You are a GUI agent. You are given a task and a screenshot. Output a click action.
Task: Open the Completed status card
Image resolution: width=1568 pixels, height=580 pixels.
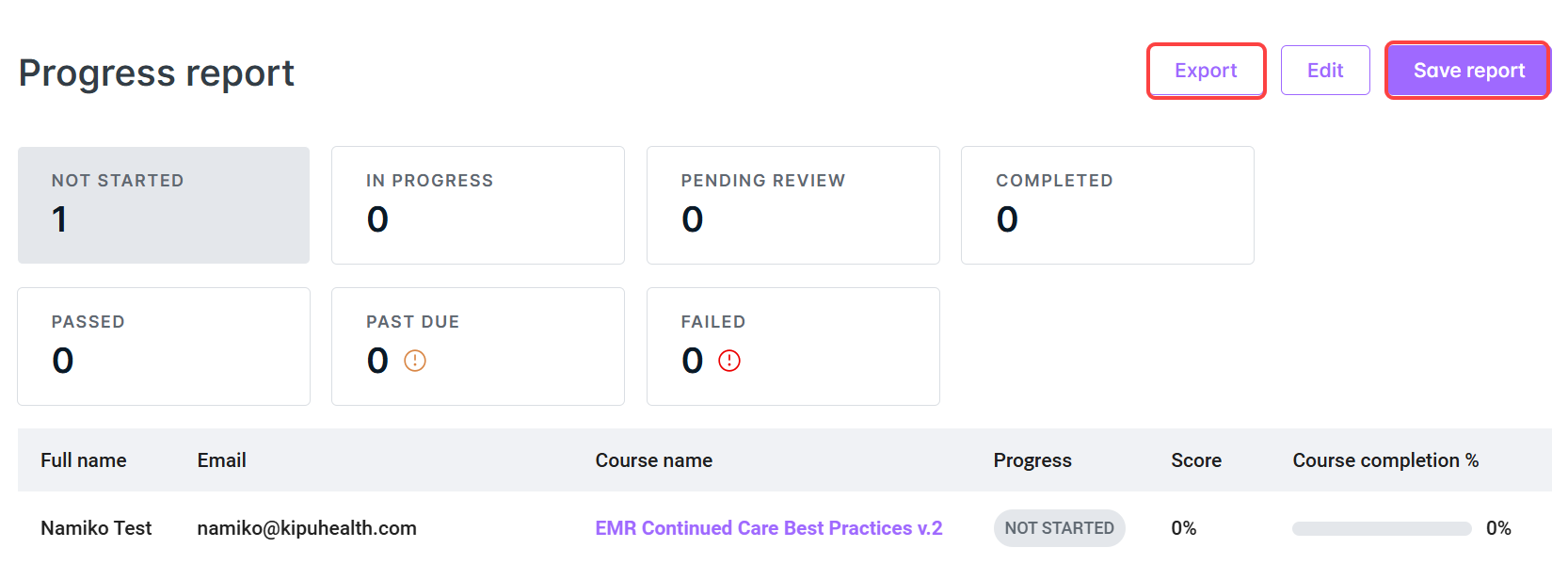(x=1107, y=205)
